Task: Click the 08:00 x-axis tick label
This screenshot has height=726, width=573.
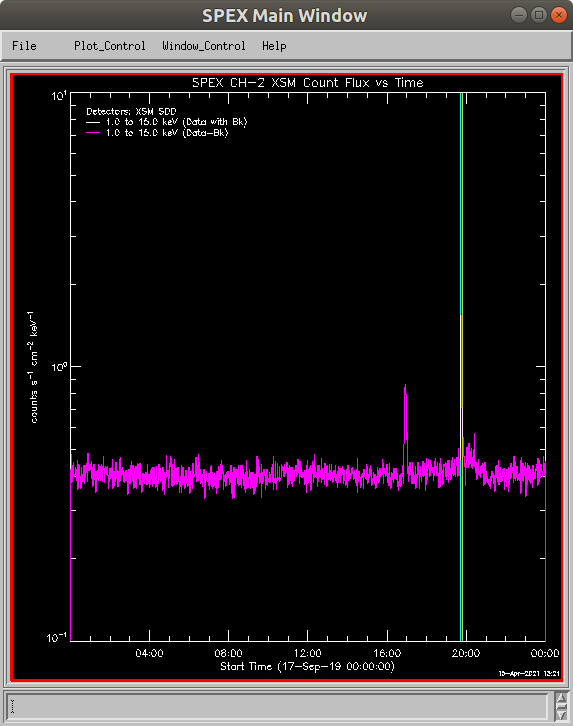Action: (x=228, y=653)
